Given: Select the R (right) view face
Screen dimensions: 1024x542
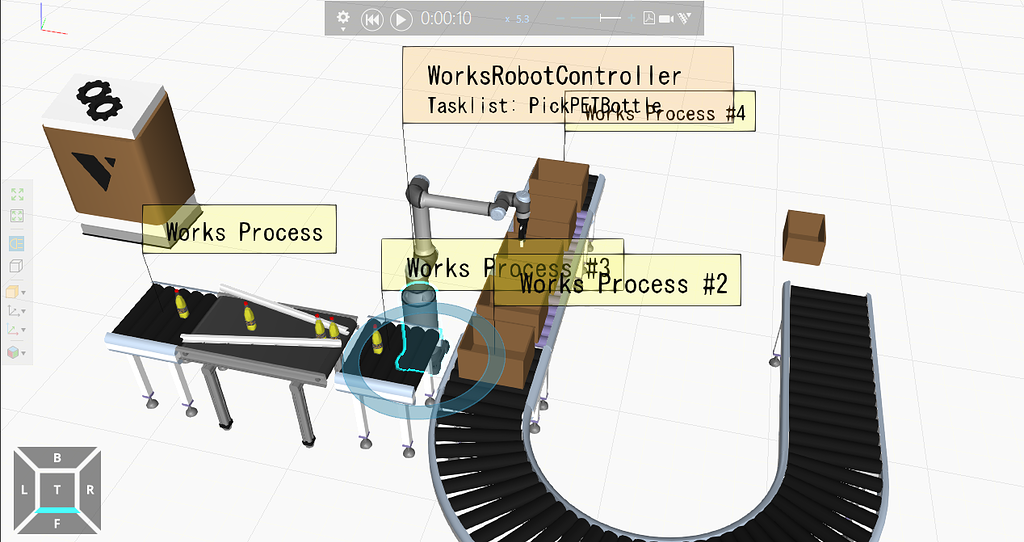Looking at the screenshot, I should point(90,490).
